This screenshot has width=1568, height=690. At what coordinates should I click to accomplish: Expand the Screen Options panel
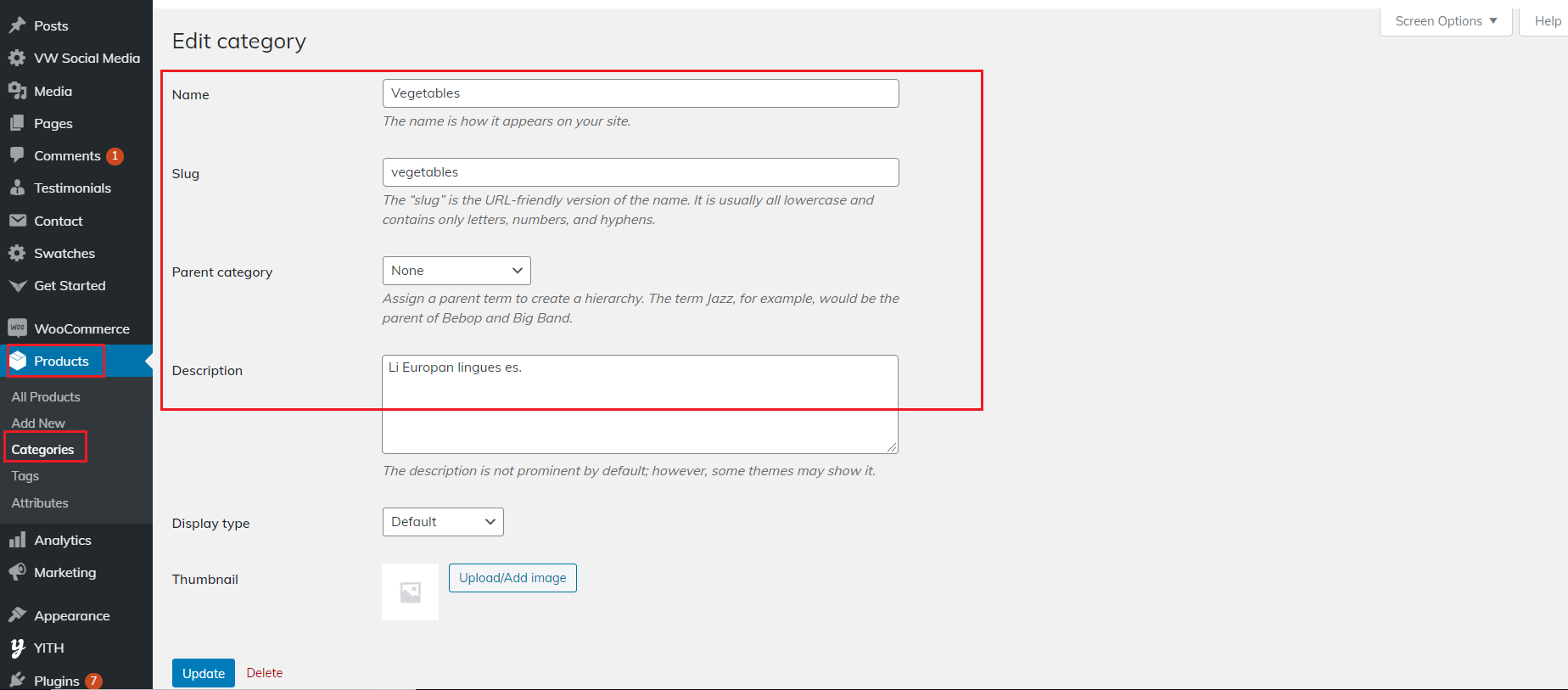(x=1446, y=21)
